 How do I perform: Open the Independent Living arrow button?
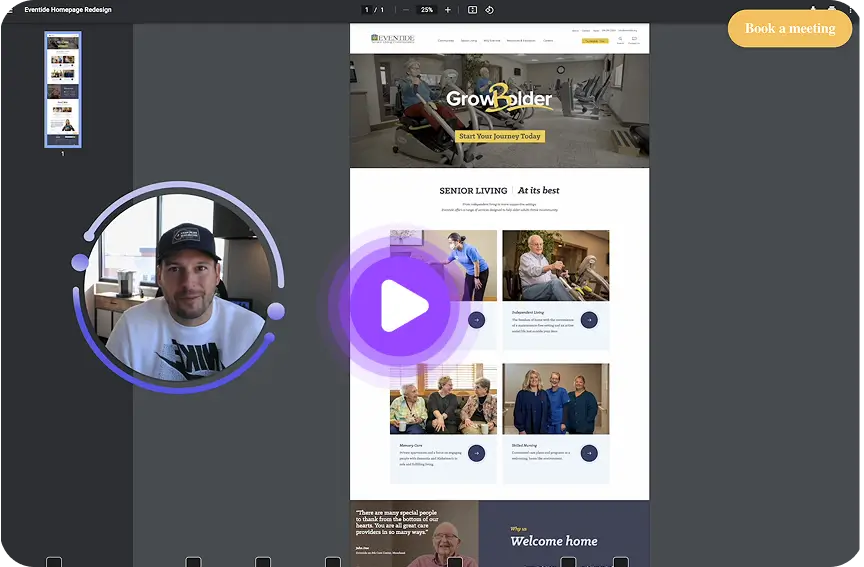click(589, 320)
